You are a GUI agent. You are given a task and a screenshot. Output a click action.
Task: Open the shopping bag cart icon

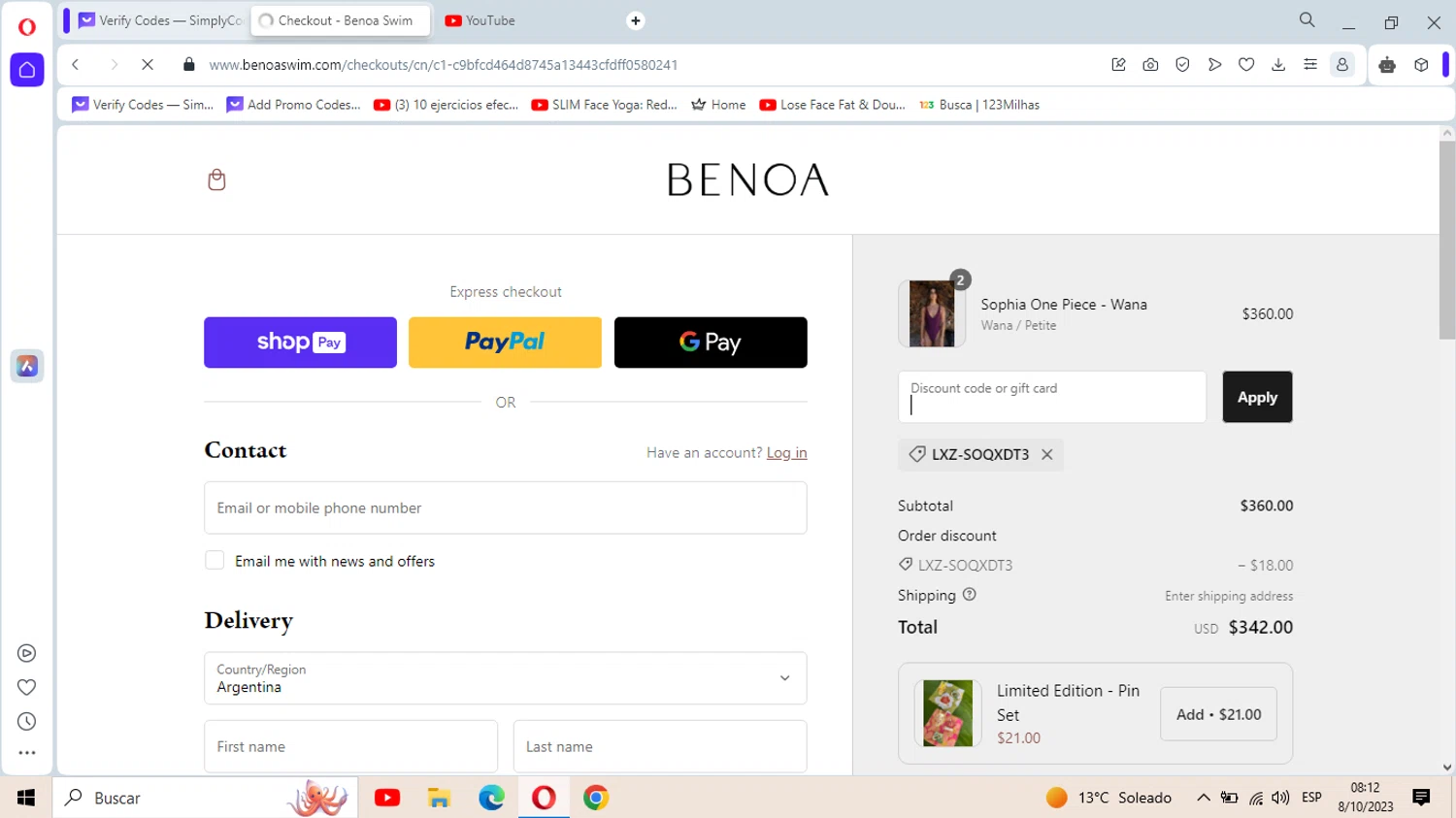pos(216,180)
